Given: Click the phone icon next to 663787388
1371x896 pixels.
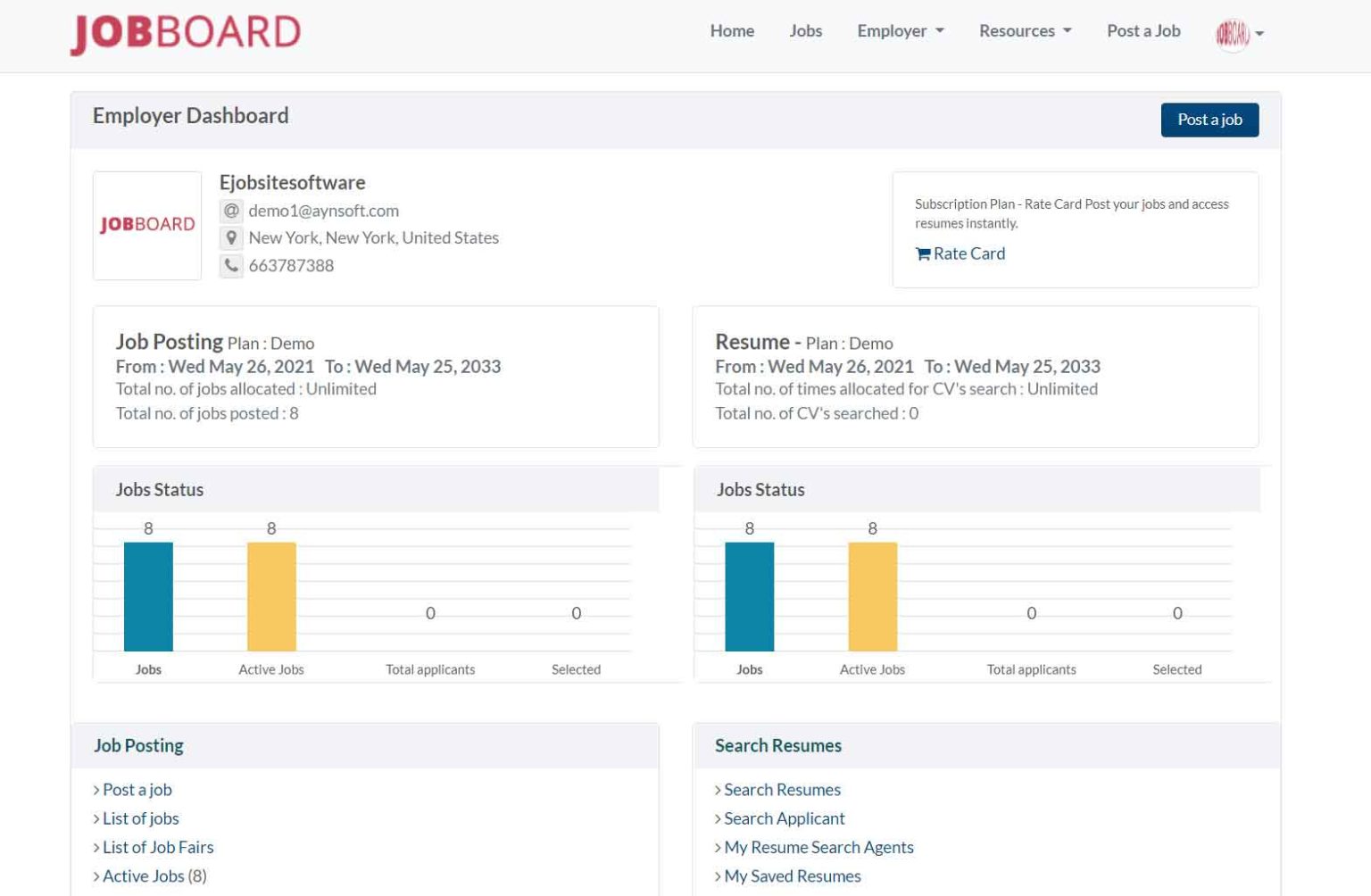Looking at the screenshot, I should (x=231, y=265).
